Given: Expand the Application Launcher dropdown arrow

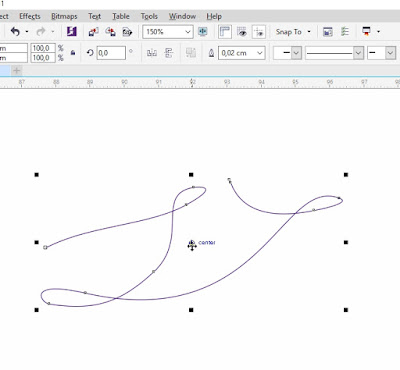Looking at the screenshot, I should click(x=378, y=32).
